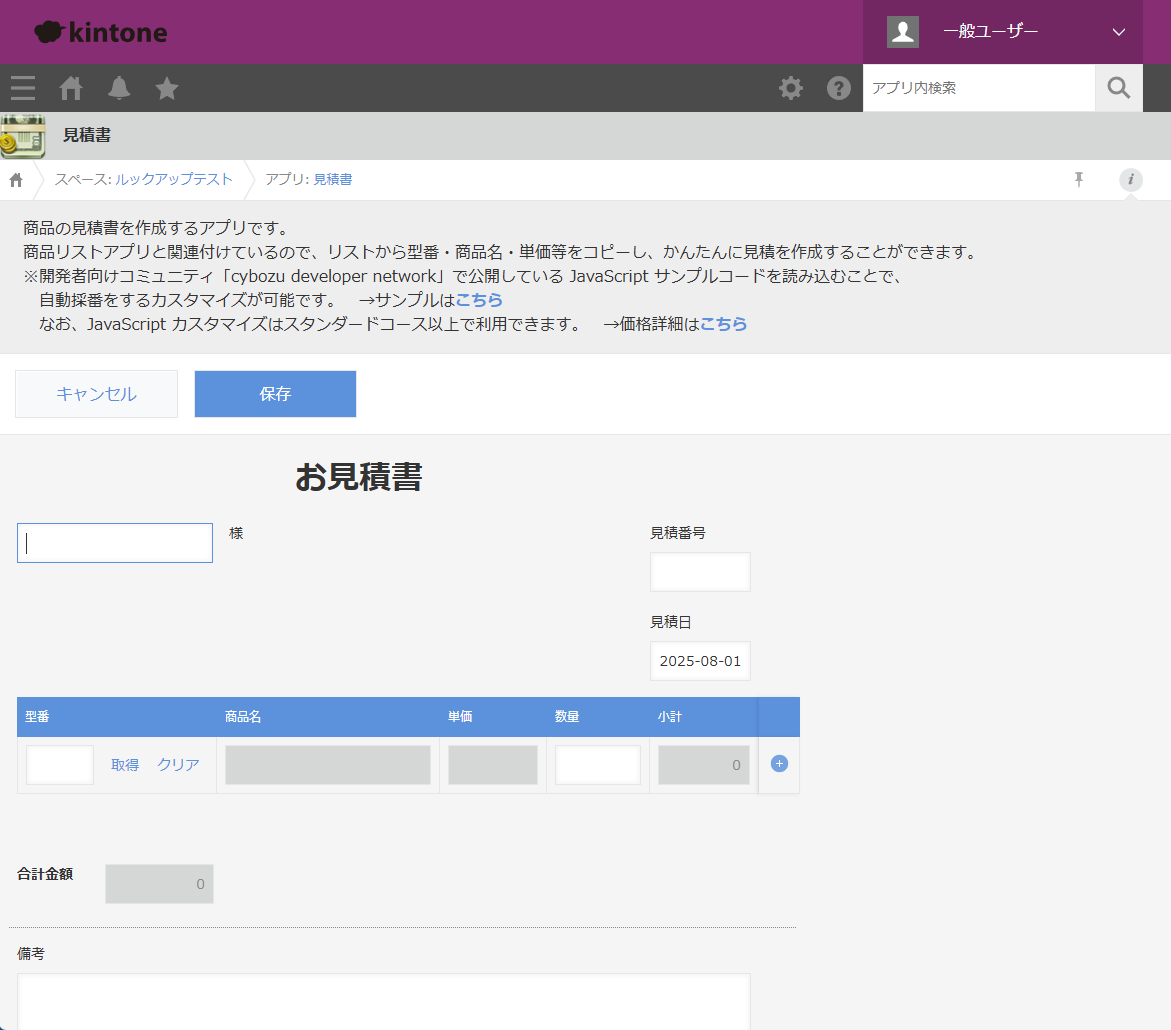This screenshot has height=1030, width=1171.
Task: Focus the 数量 input field
Action: (x=597, y=765)
